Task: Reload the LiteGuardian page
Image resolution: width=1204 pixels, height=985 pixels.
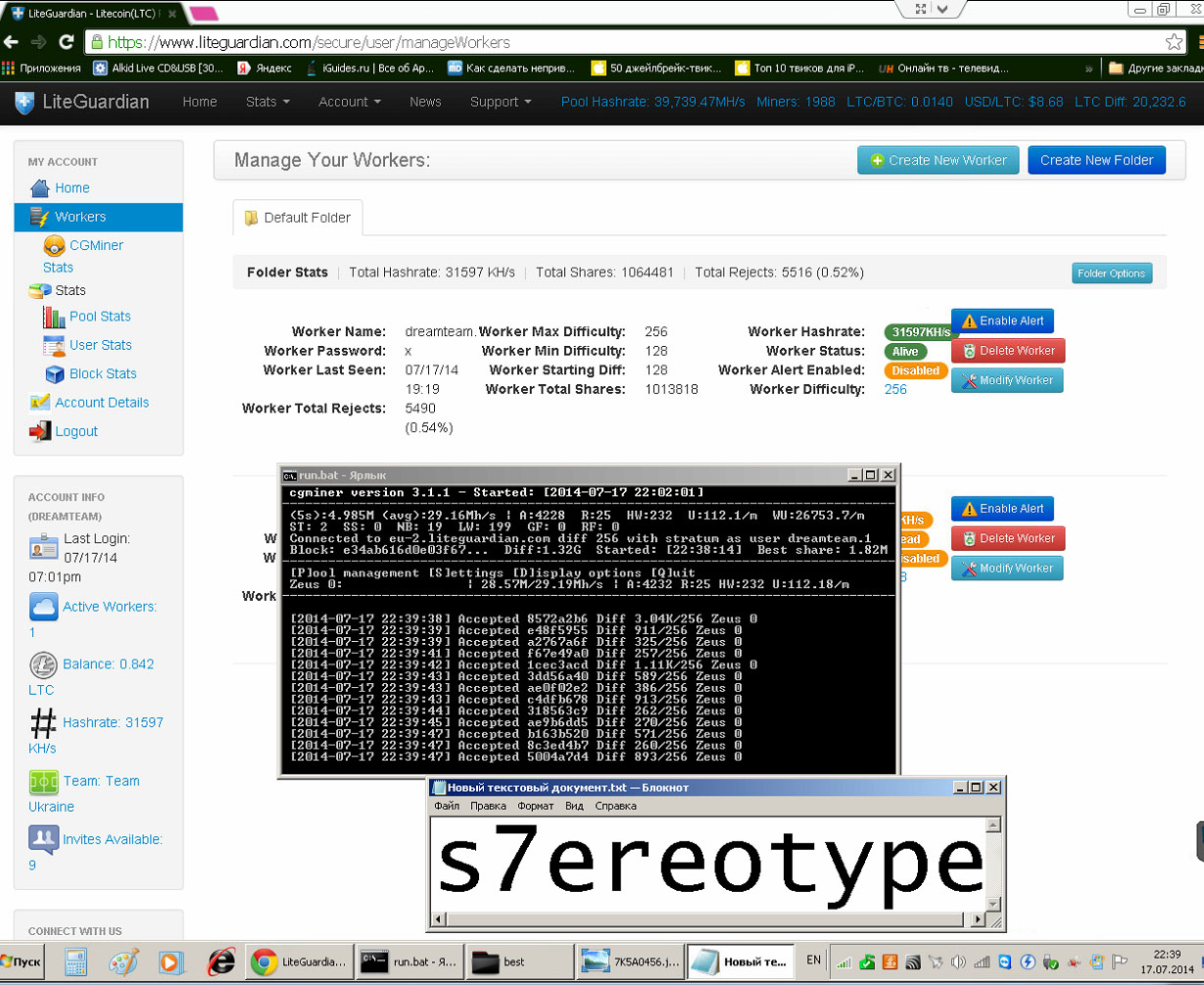Action: tap(67, 42)
